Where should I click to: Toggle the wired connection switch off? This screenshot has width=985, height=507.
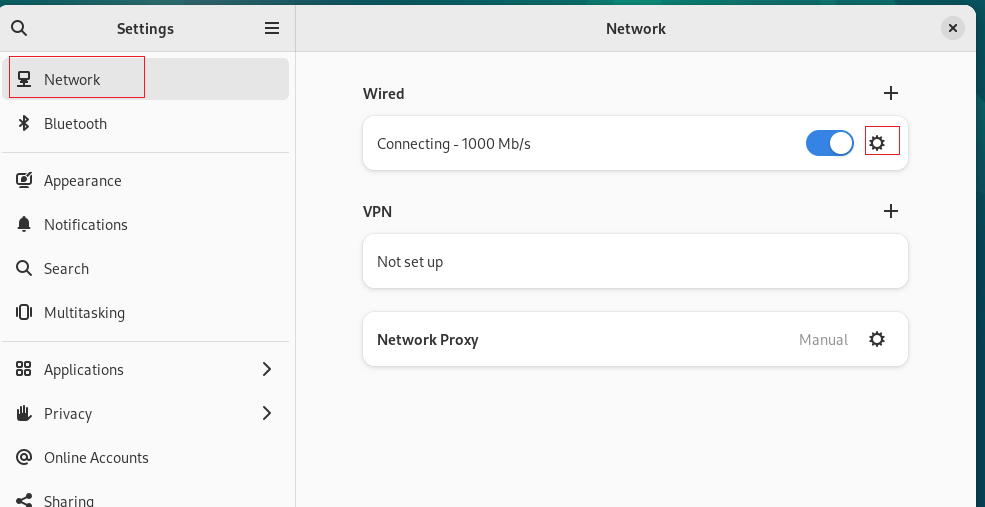[829, 143]
